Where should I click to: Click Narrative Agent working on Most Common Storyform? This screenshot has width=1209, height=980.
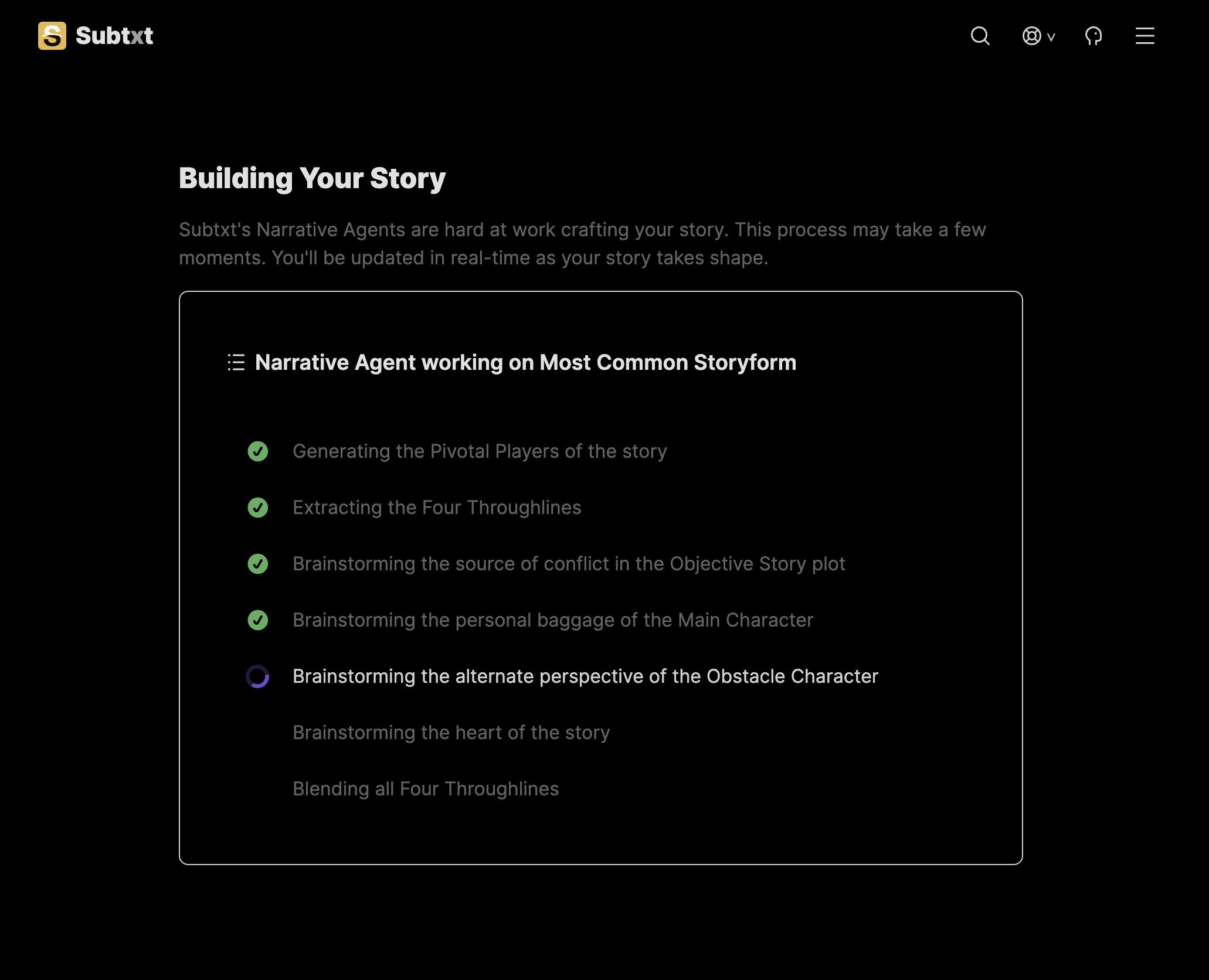tap(526, 362)
